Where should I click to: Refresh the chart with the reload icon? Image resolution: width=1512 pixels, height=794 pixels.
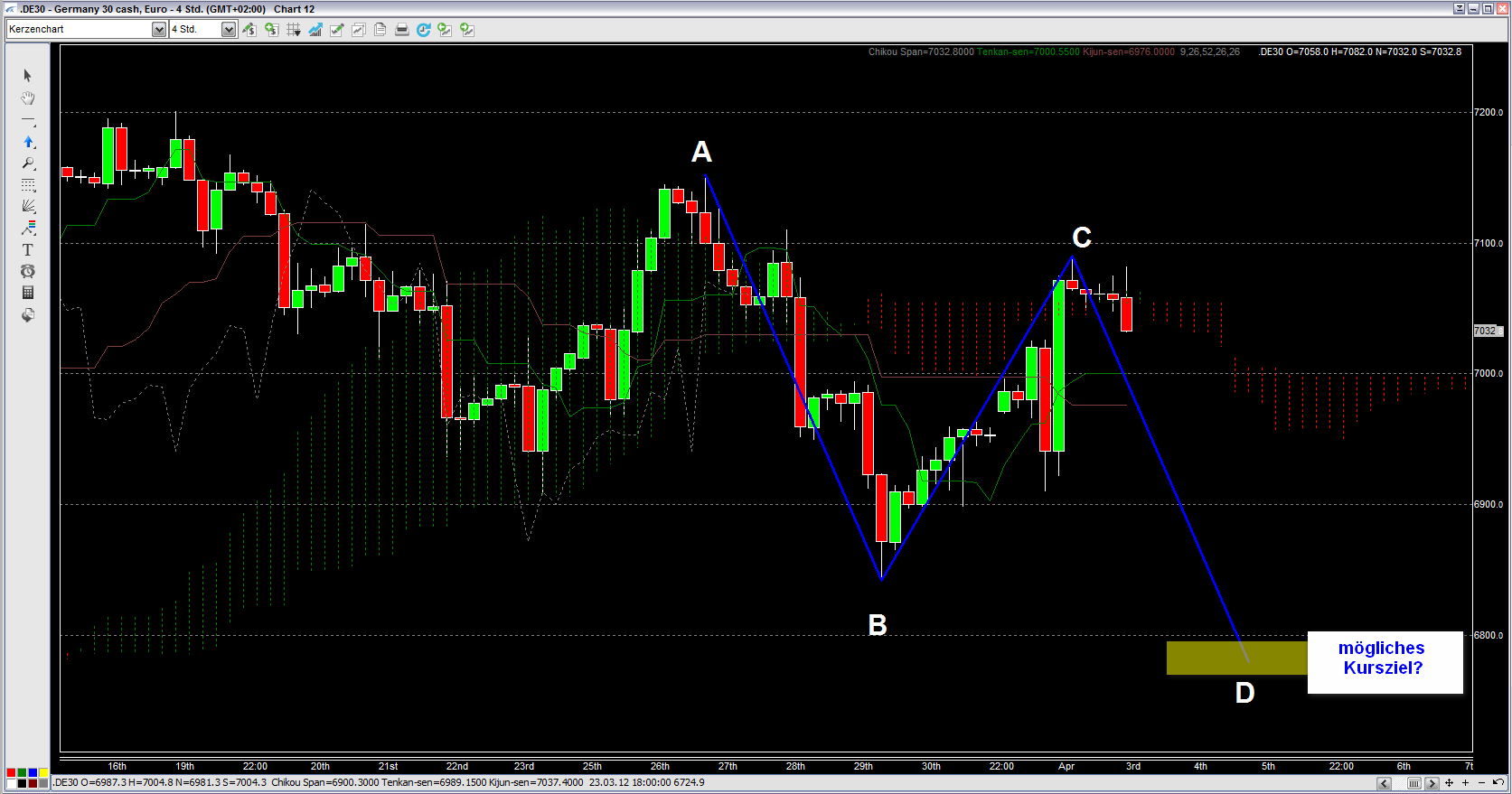pyautogui.click(x=424, y=30)
